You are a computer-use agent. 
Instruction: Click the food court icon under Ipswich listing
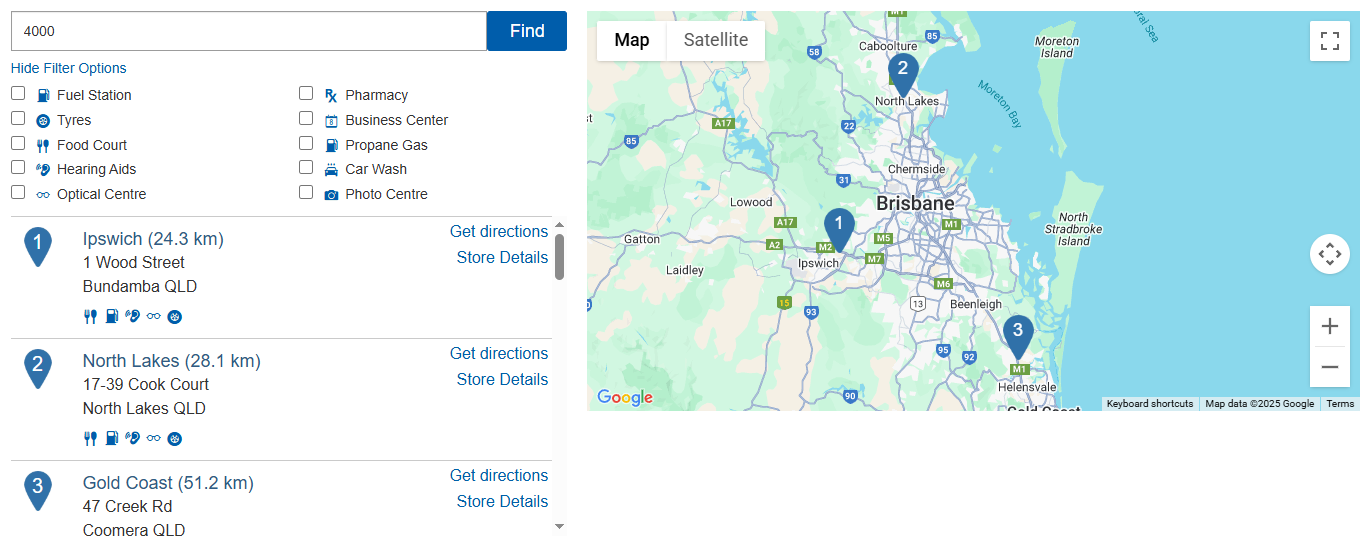coord(90,316)
